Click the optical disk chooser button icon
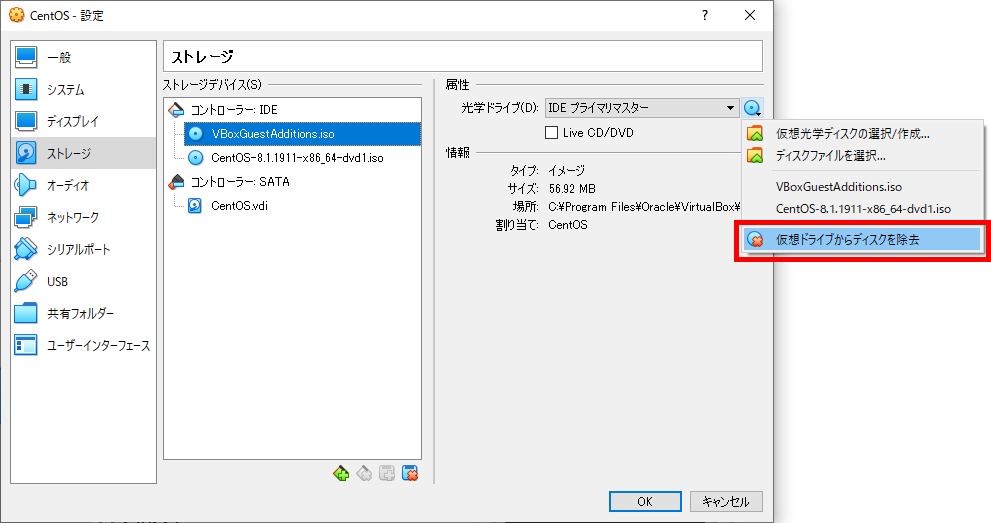This screenshot has height=523, width=991. tap(752, 108)
